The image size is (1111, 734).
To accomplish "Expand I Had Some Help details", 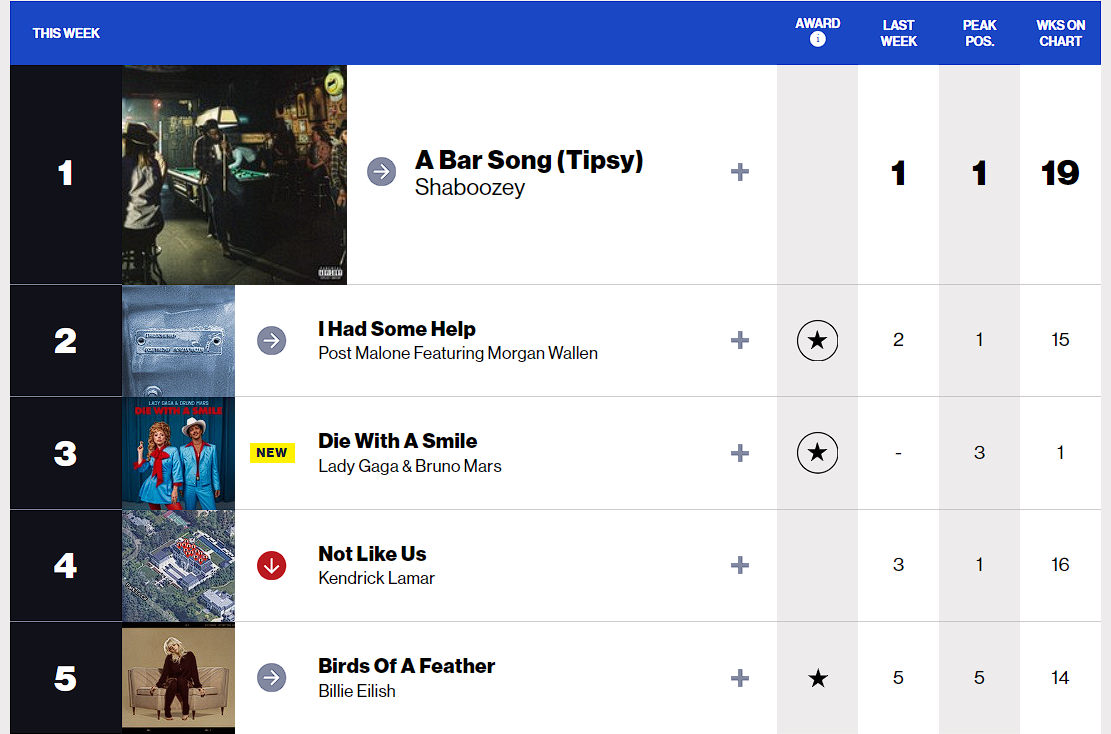I will (x=740, y=340).
